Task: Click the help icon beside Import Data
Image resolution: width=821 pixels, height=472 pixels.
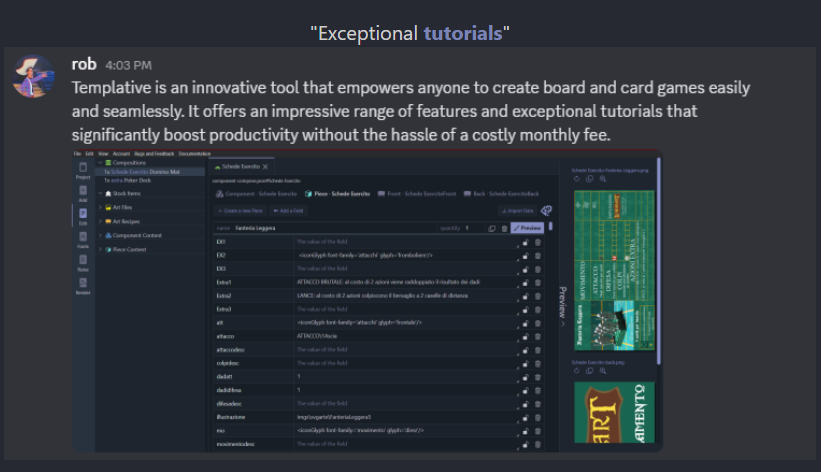Action: pyautogui.click(x=546, y=211)
